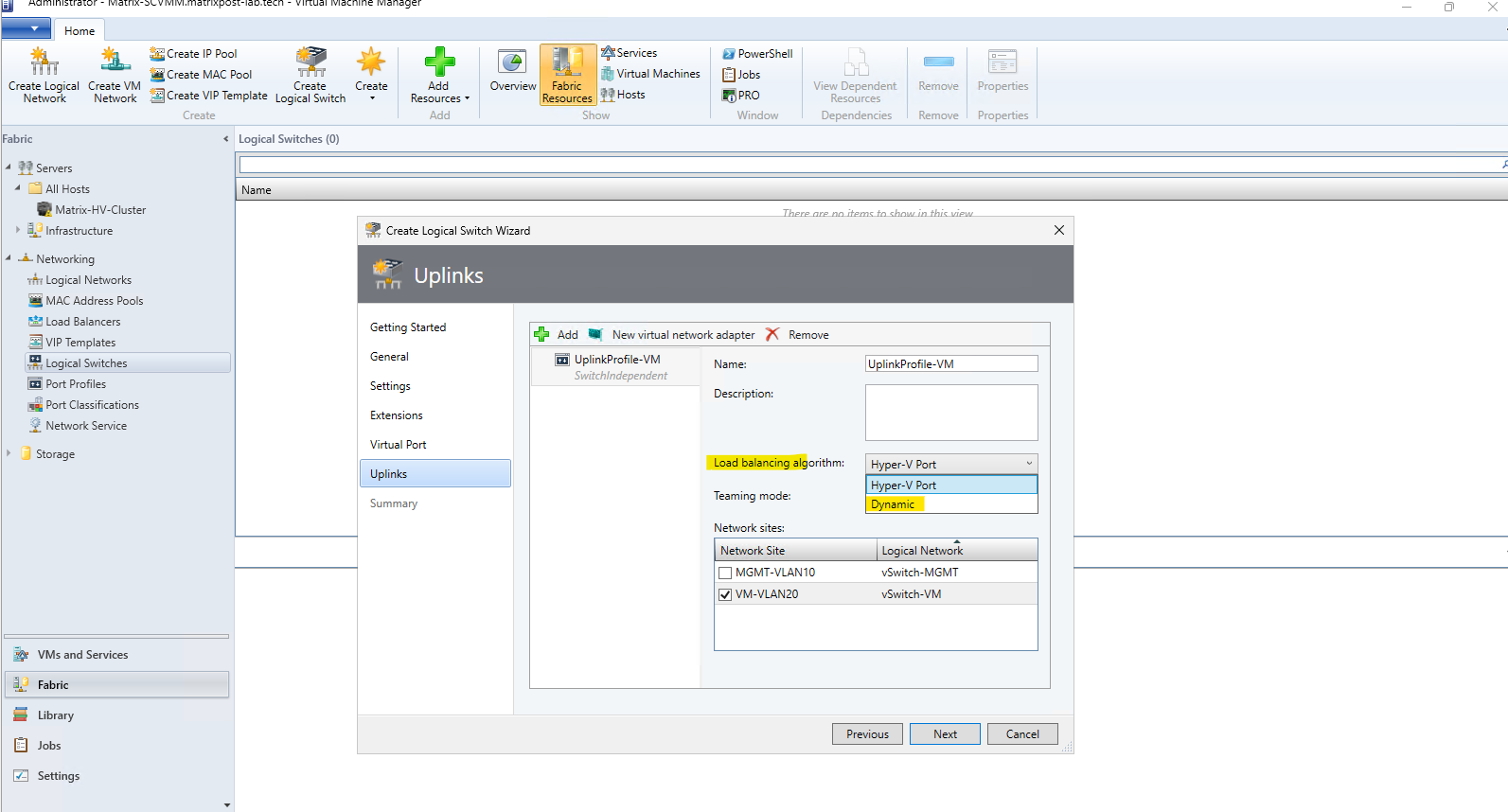Switch to the Jobs workspace
The width and height of the screenshot is (1508, 812).
coord(117,746)
